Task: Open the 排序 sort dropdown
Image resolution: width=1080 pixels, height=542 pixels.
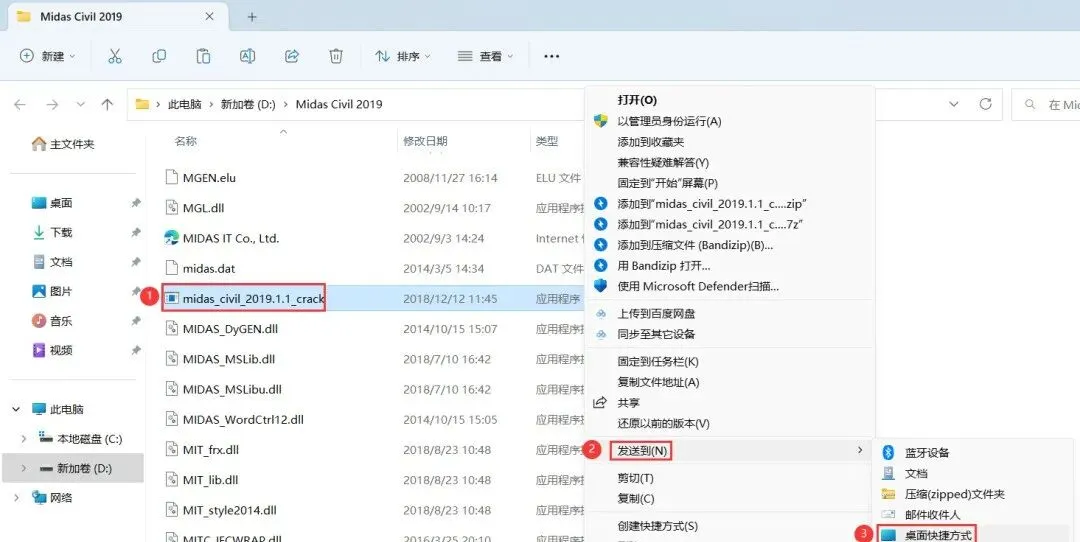Action: 403,56
